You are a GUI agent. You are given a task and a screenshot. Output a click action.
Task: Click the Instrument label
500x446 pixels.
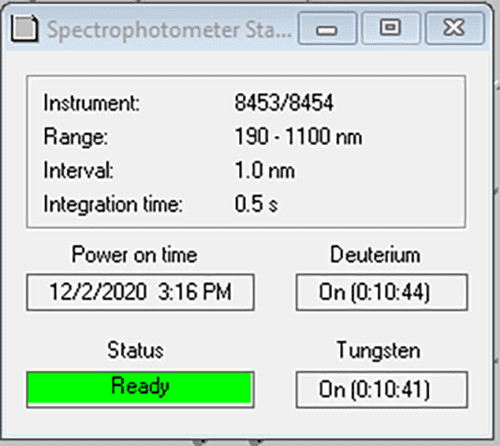tap(92, 103)
